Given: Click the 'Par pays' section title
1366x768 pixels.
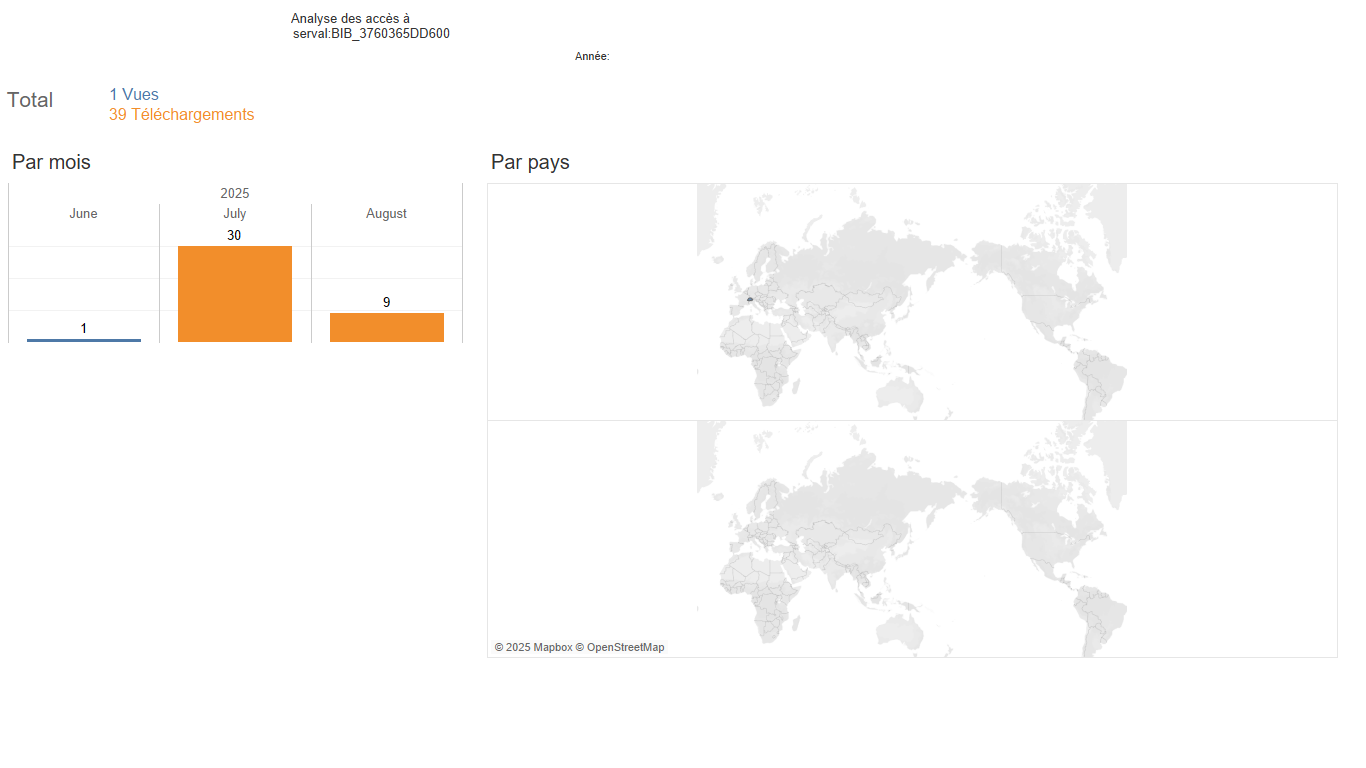Looking at the screenshot, I should pos(530,162).
